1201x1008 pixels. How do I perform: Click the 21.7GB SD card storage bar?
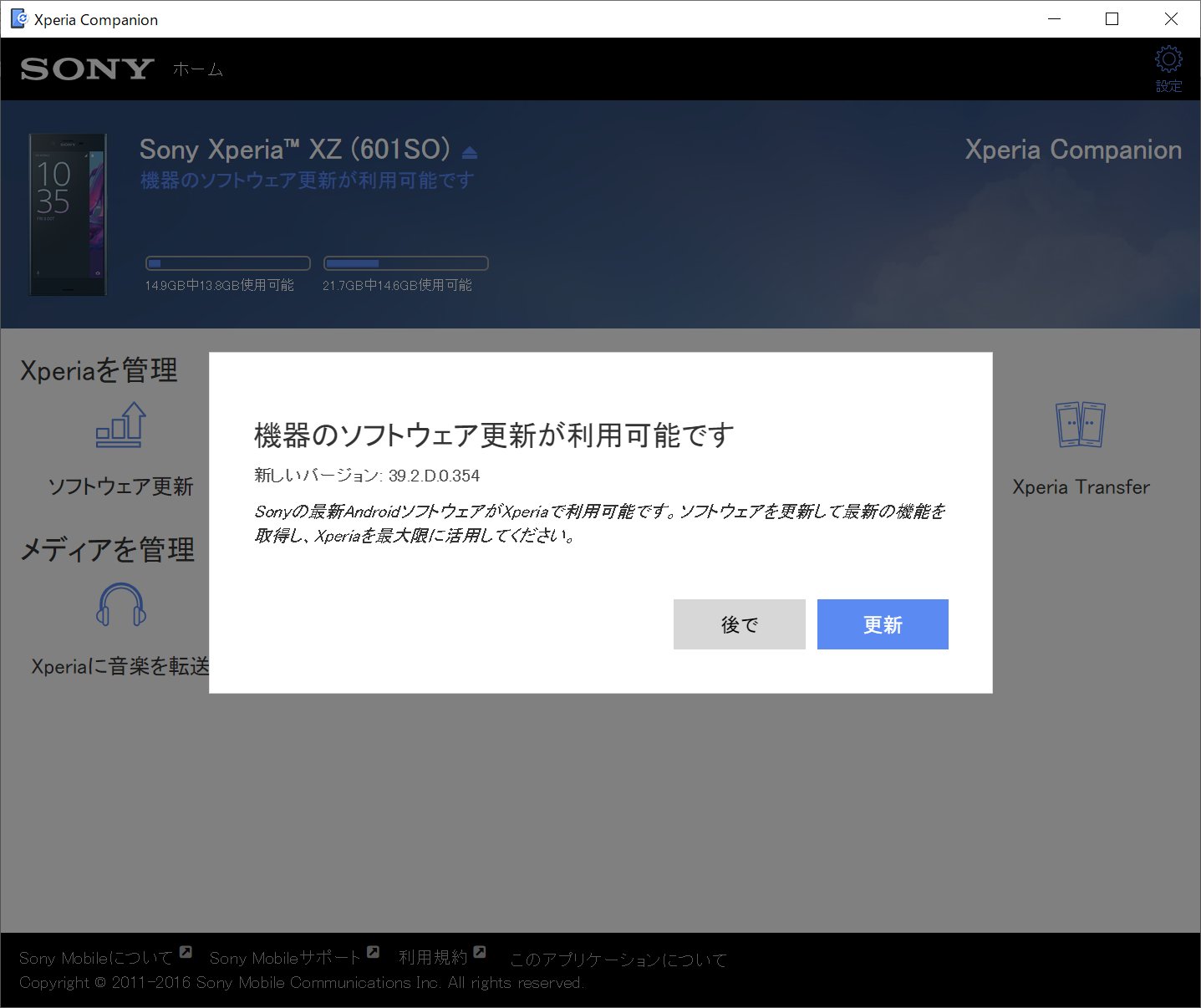[x=405, y=263]
